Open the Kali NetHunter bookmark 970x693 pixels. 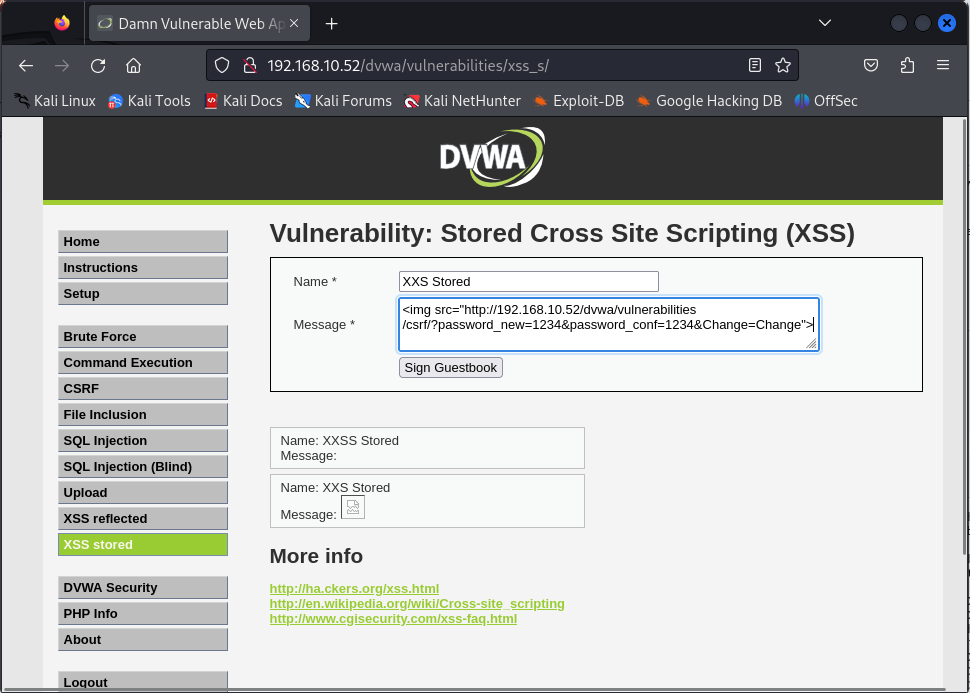[462, 101]
